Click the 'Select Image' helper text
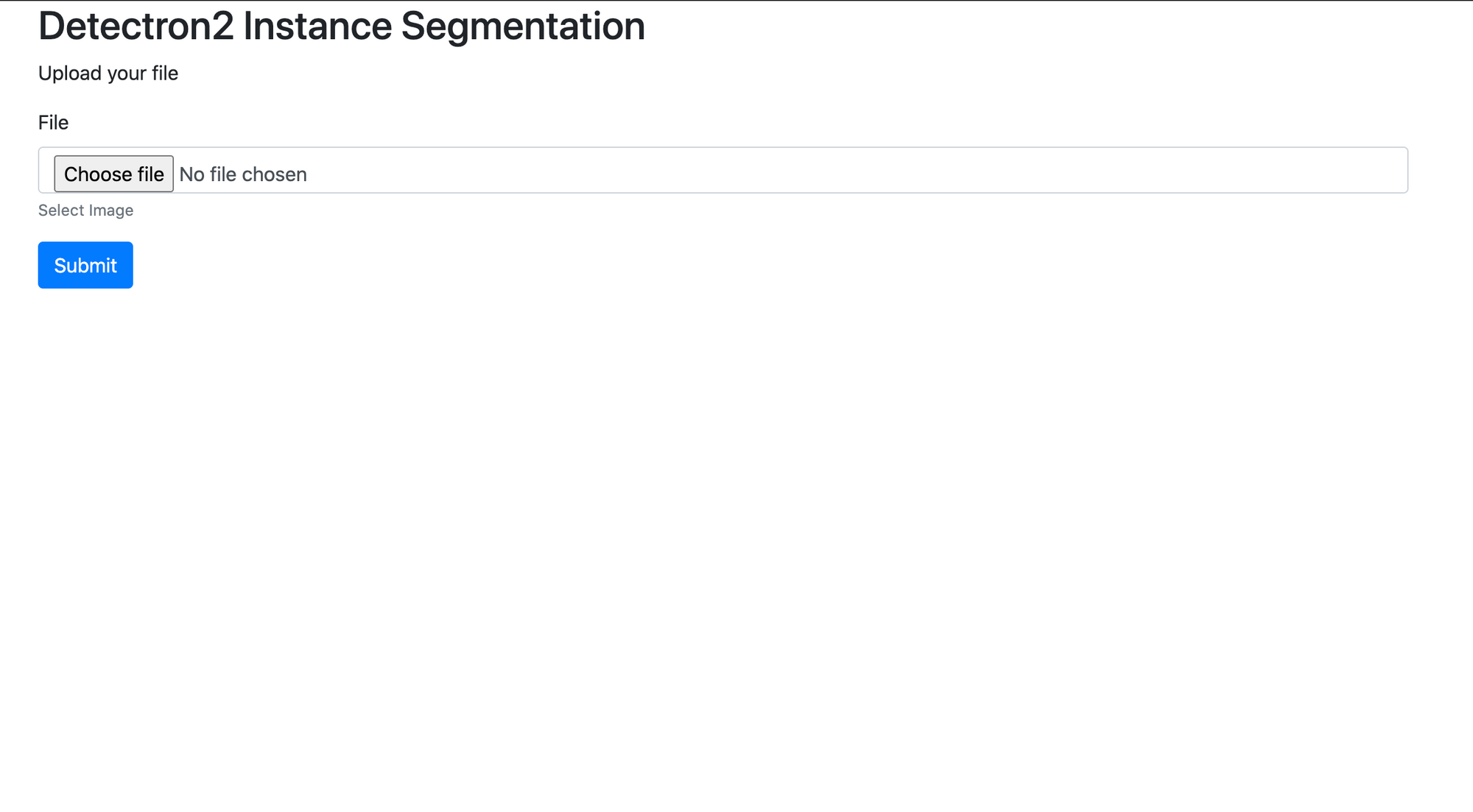The height and width of the screenshot is (812, 1473). click(85, 211)
